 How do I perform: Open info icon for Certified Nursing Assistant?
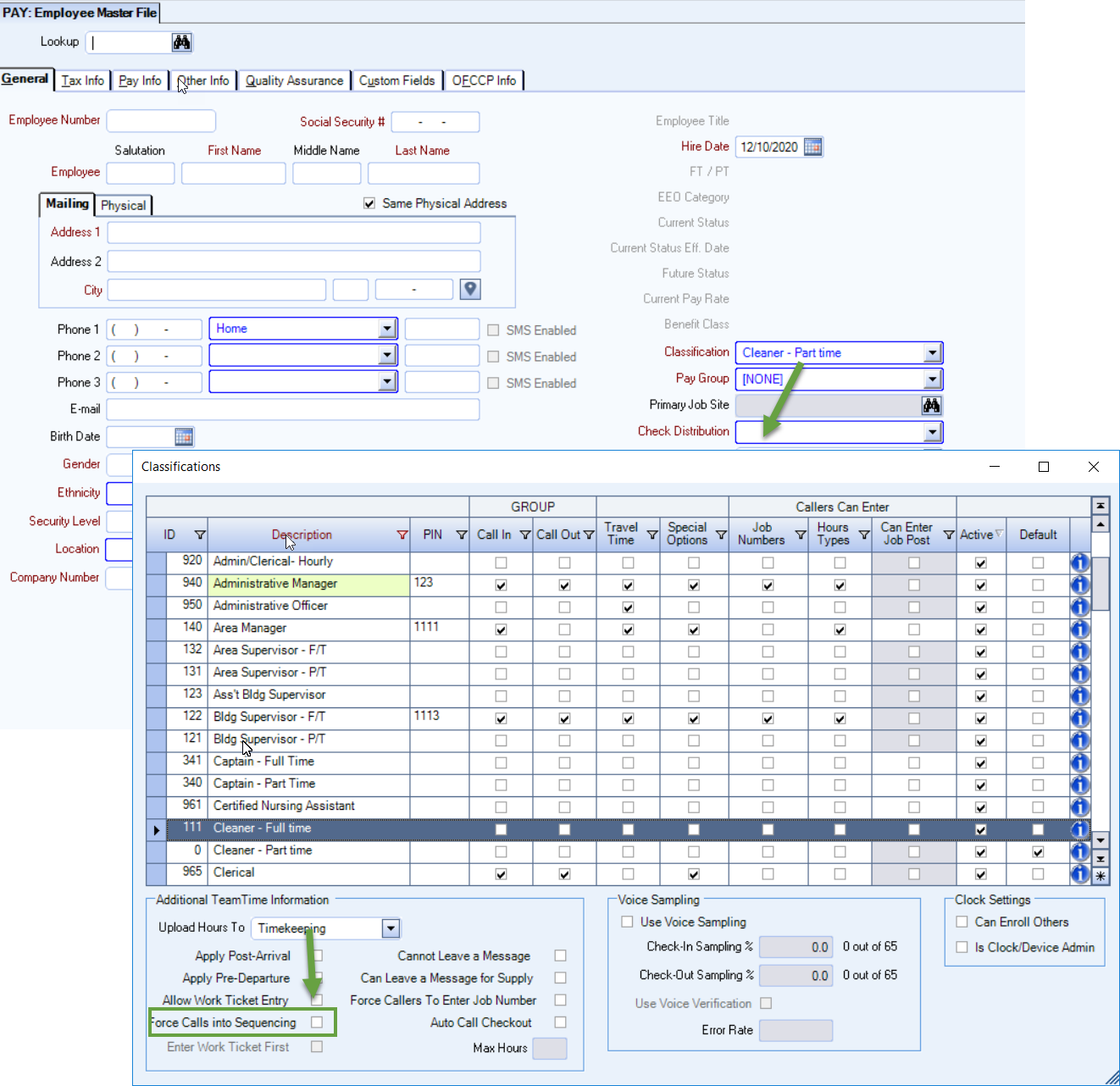(x=1079, y=807)
